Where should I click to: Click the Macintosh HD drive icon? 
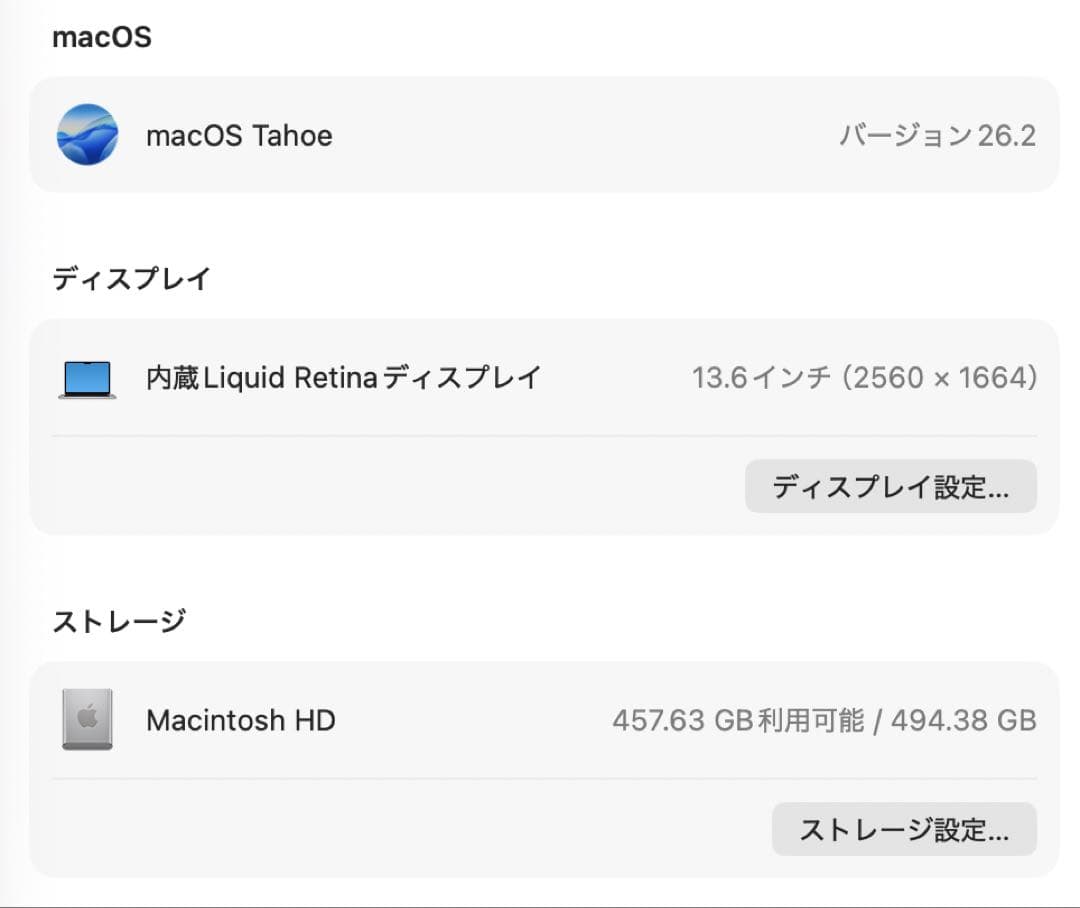tap(87, 720)
